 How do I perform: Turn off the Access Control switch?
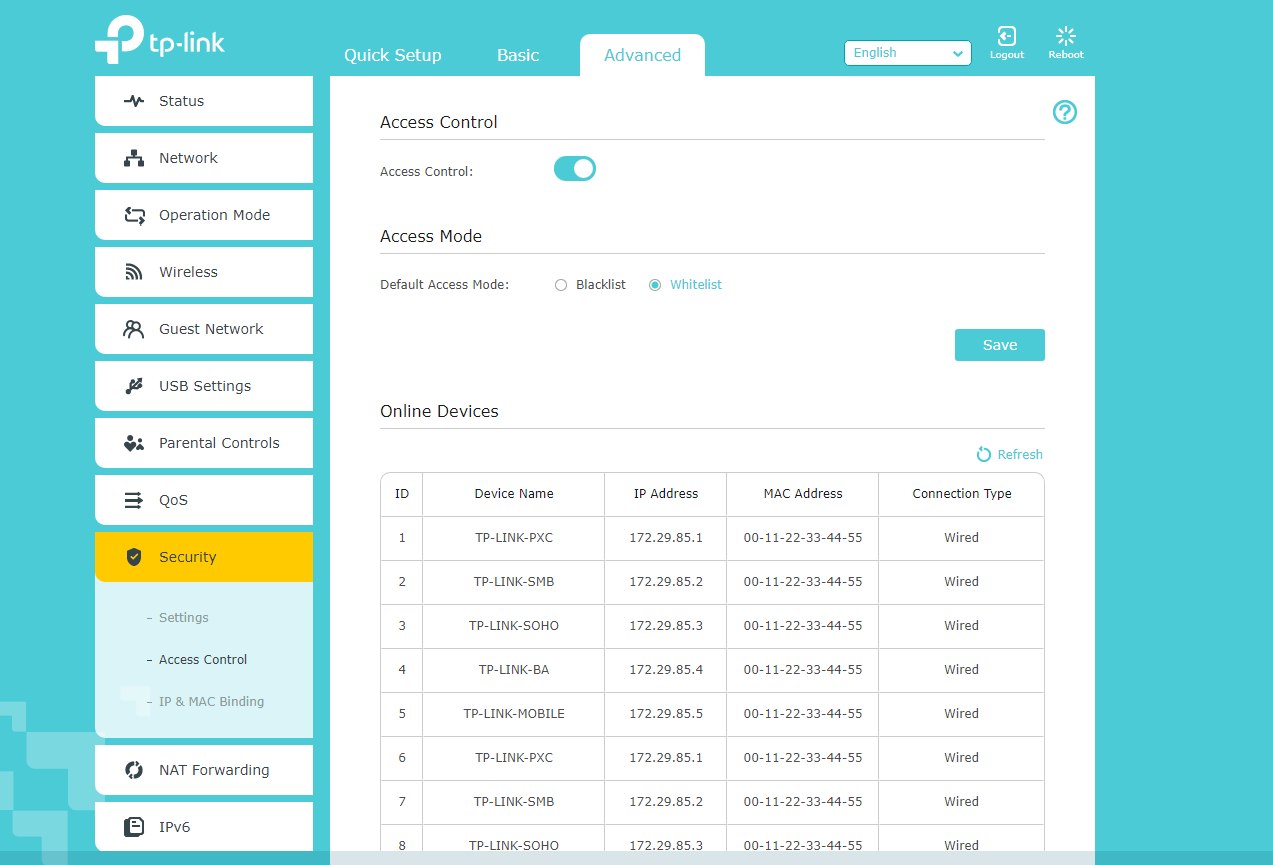(575, 169)
